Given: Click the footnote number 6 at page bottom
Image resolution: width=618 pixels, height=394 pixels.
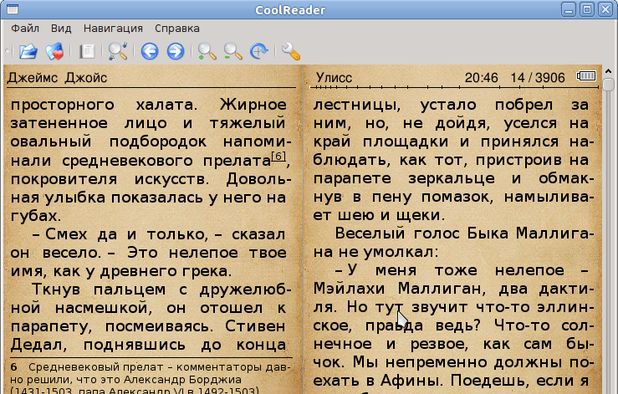Looking at the screenshot, I should tap(14, 368).
